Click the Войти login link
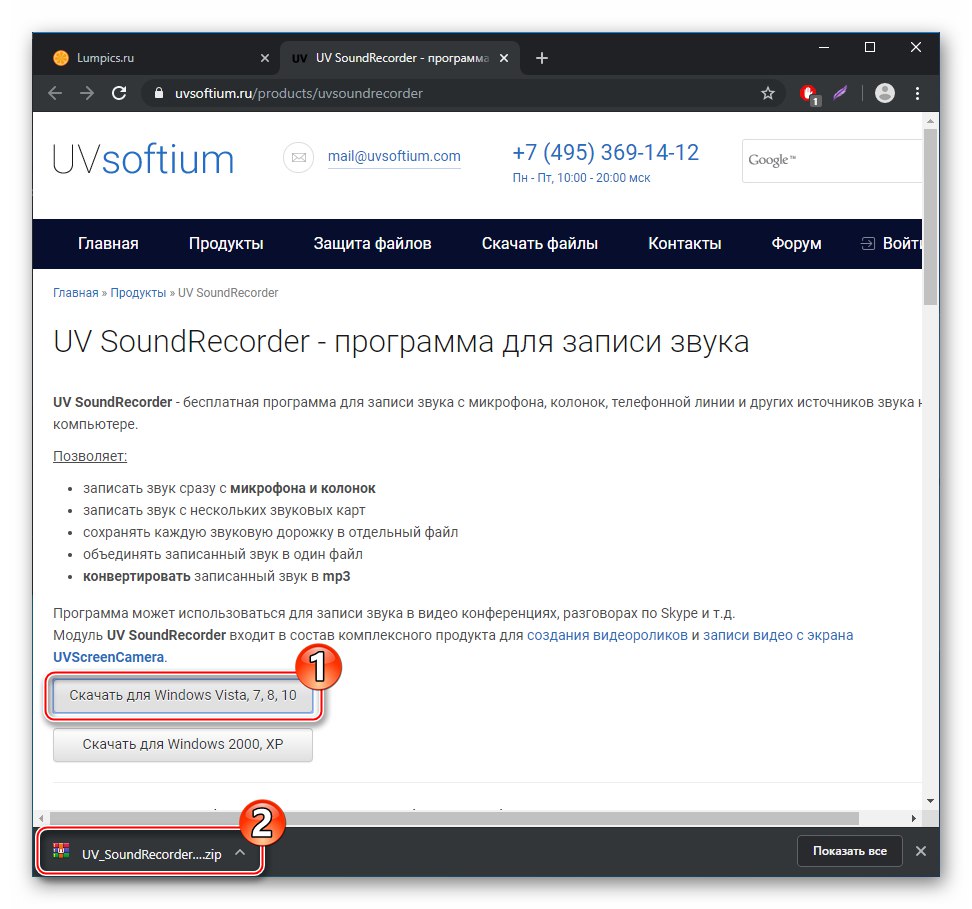 coord(902,244)
